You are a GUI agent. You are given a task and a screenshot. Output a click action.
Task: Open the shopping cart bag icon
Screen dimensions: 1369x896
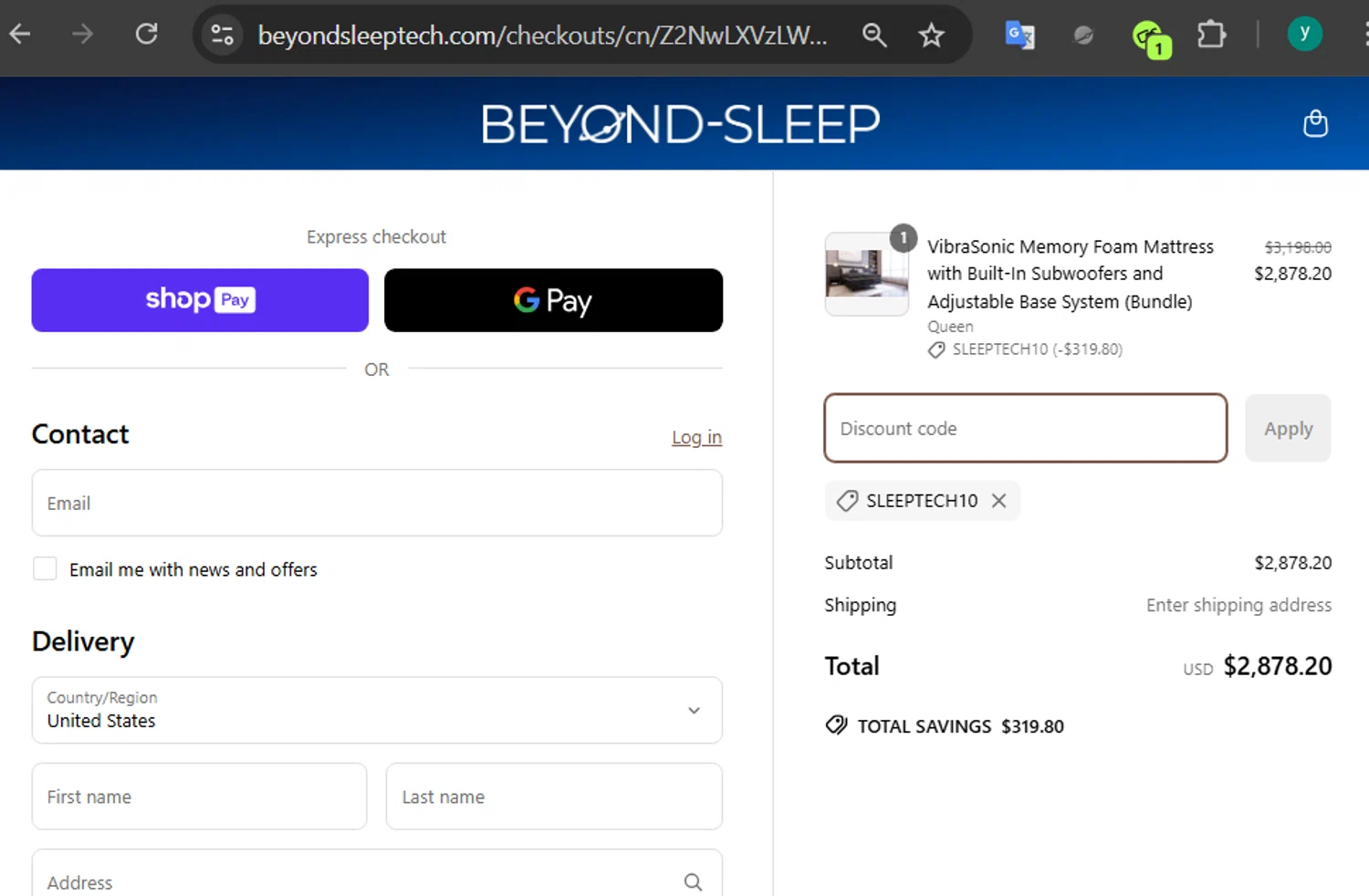[x=1315, y=123]
